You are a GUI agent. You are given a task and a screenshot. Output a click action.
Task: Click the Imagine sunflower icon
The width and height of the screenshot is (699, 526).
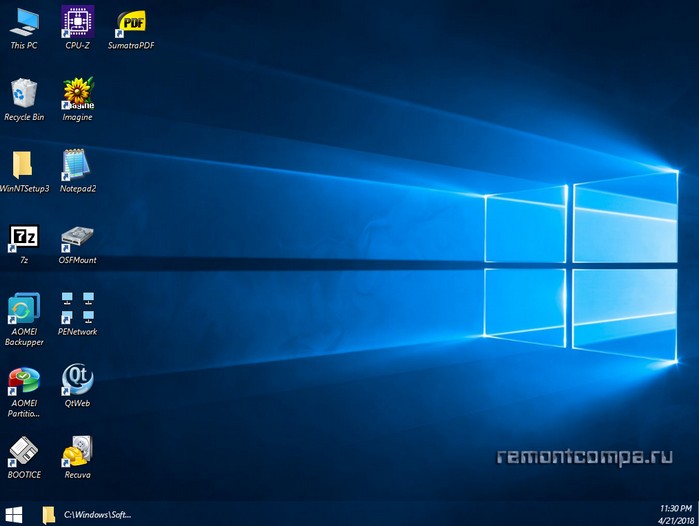point(77,94)
